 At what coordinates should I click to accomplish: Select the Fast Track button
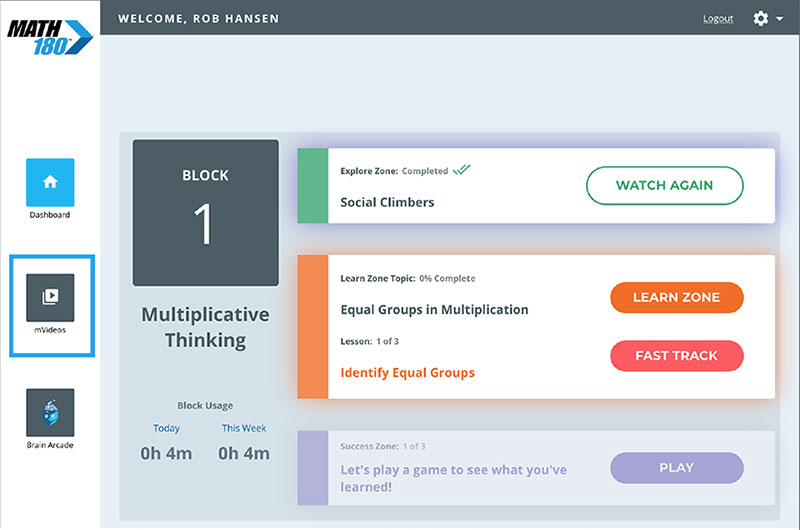[x=677, y=356]
